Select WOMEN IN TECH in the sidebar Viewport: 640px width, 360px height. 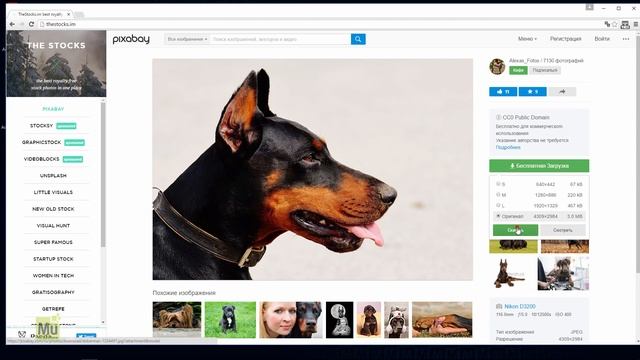[x=53, y=276]
